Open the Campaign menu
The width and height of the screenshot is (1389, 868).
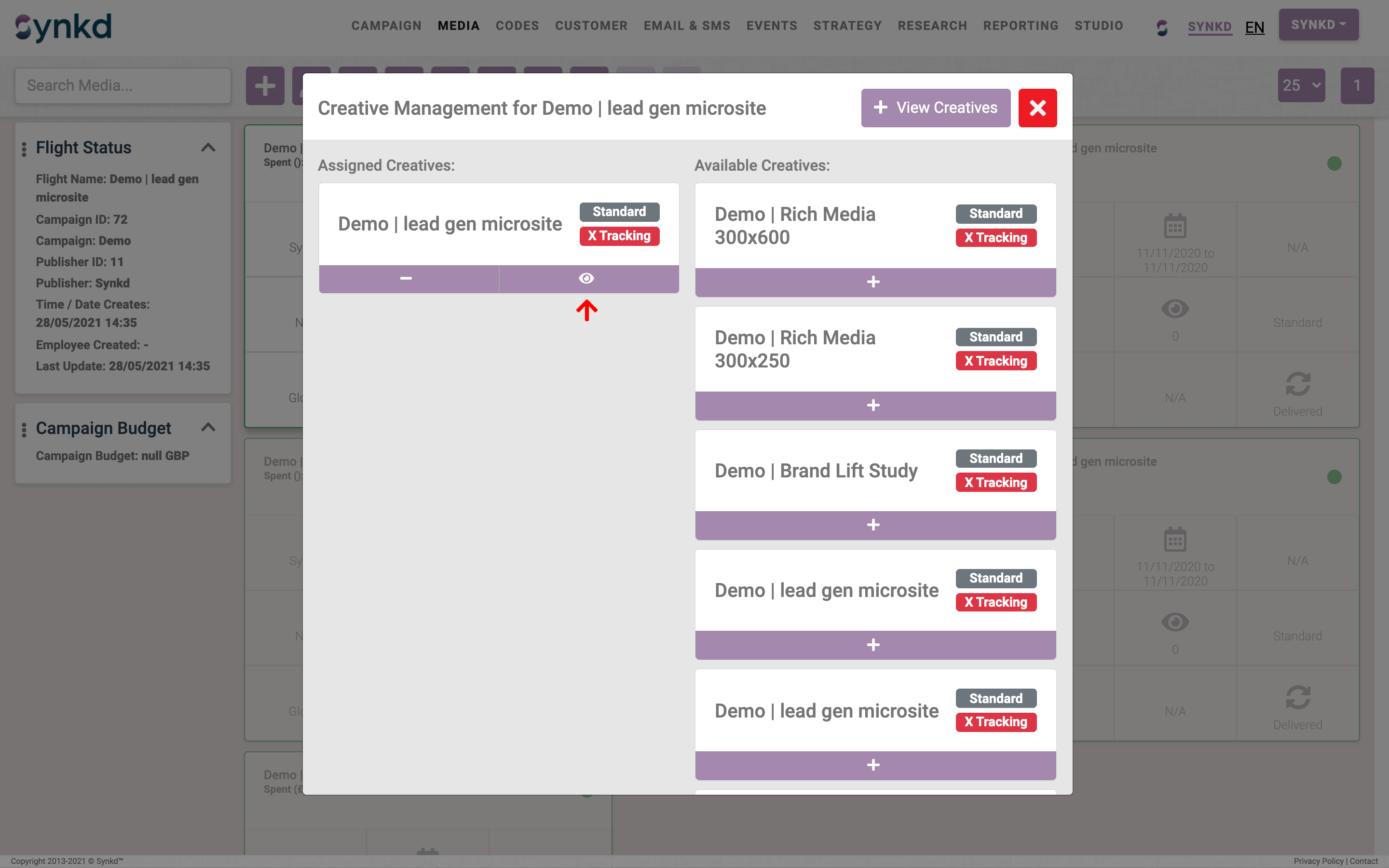(x=386, y=26)
